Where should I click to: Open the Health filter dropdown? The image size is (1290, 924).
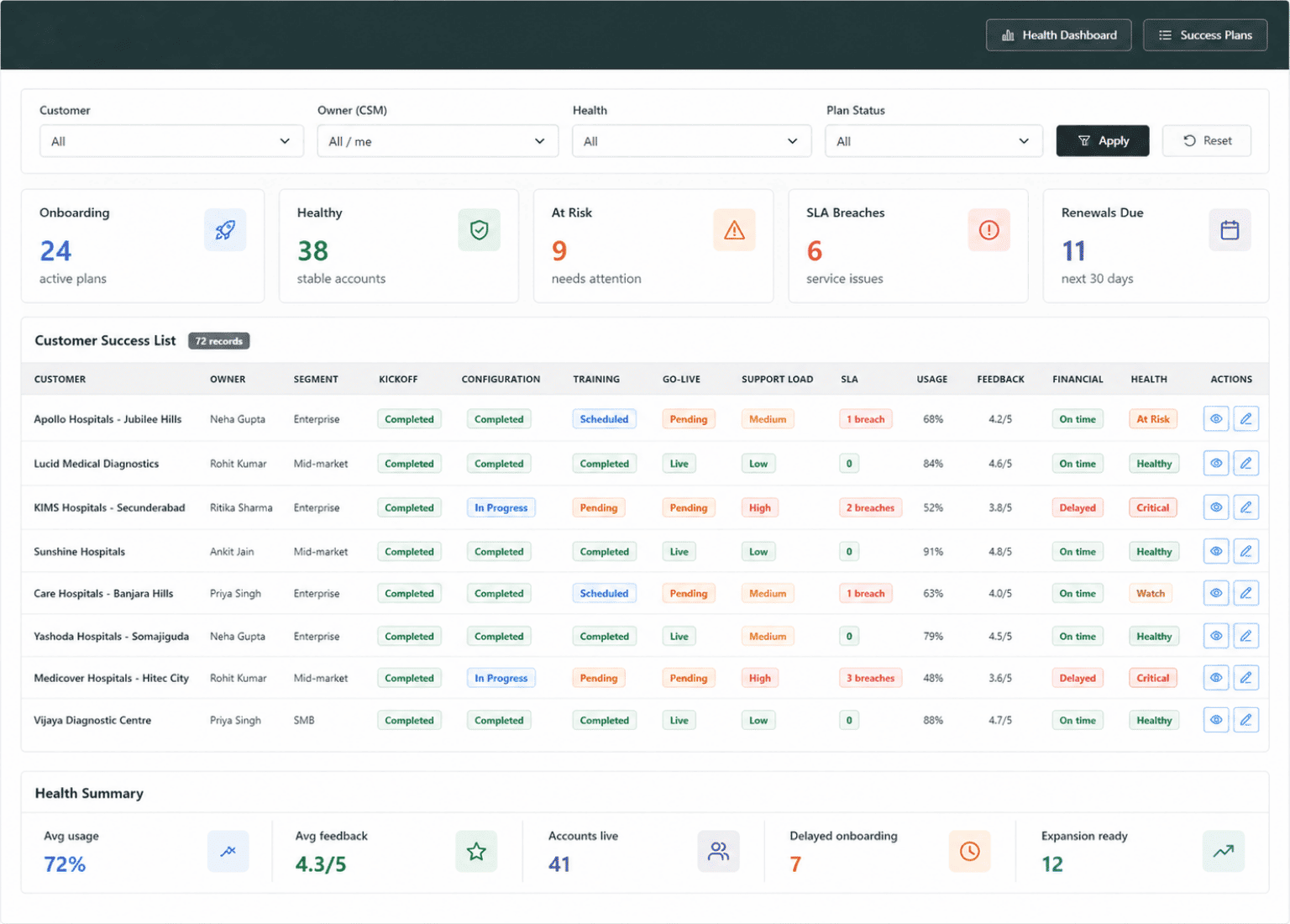pyautogui.click(x=692, y=141)
